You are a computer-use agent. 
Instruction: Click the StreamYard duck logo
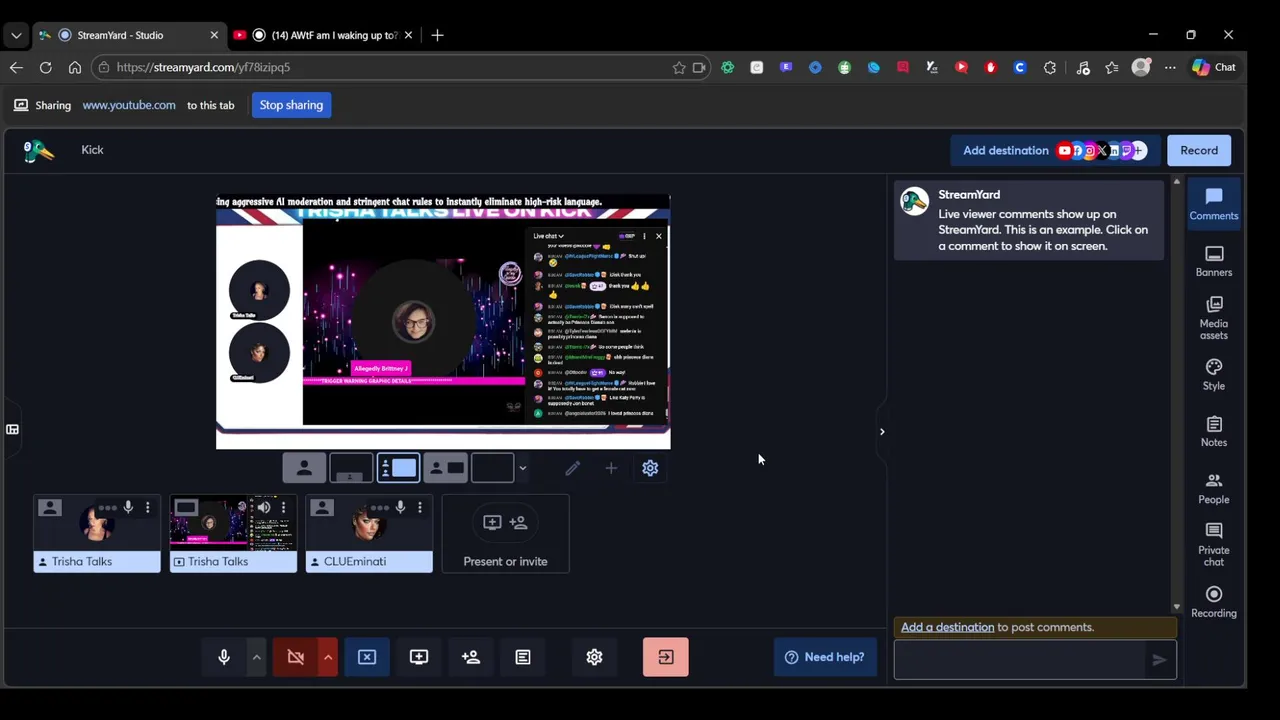(x=38, y=150)
